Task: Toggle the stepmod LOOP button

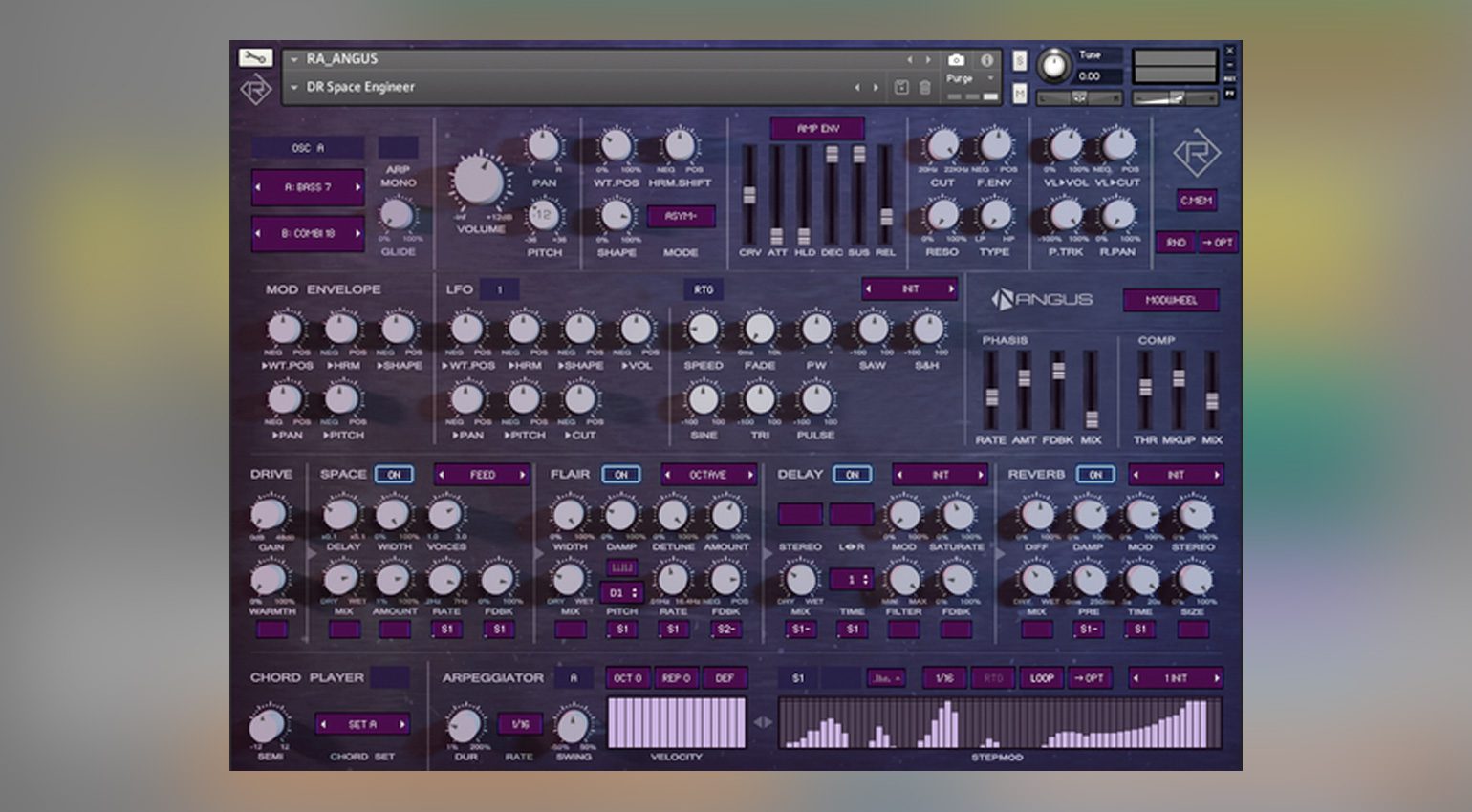Action: 1042,678
